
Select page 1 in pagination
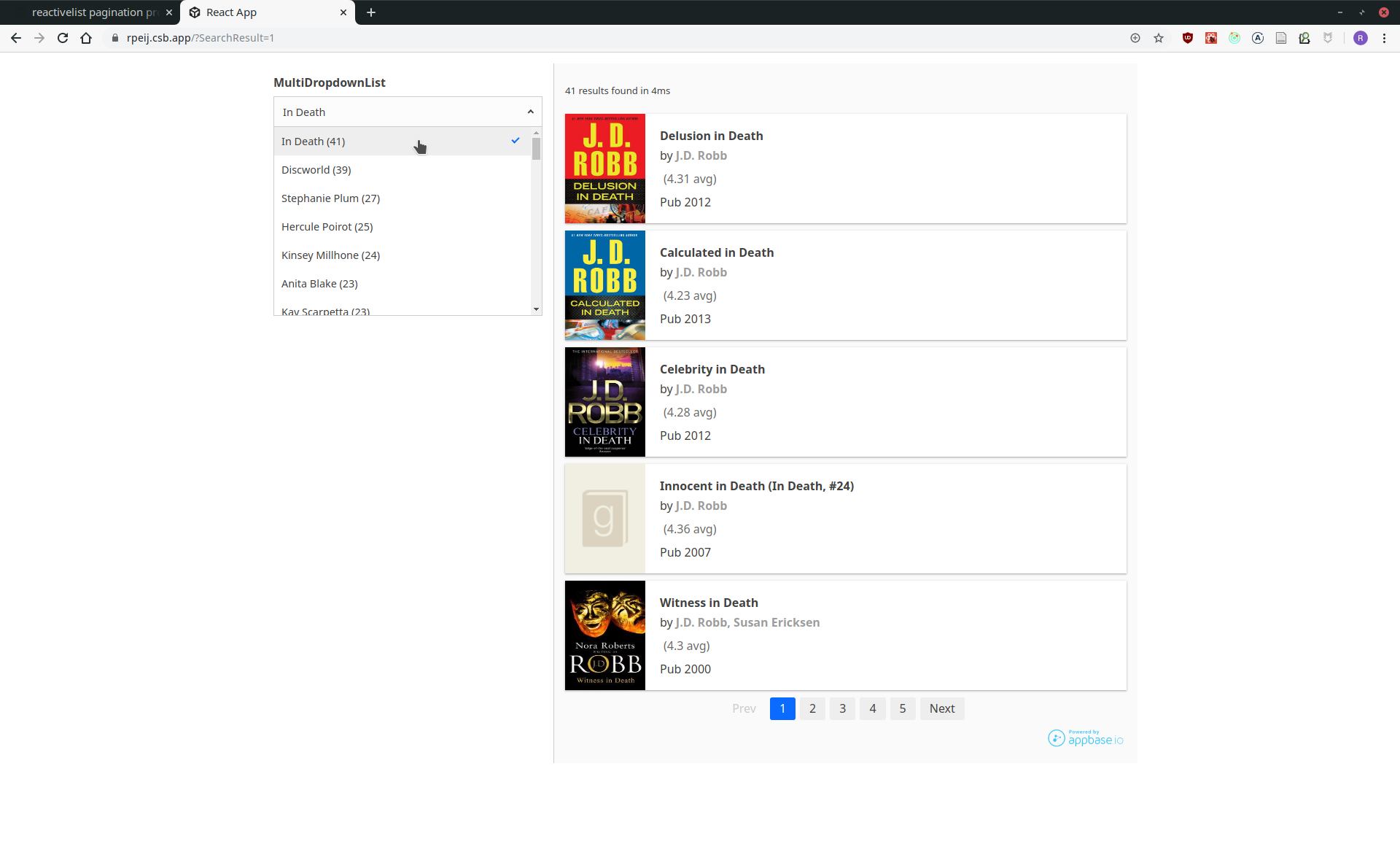[782, 708]
